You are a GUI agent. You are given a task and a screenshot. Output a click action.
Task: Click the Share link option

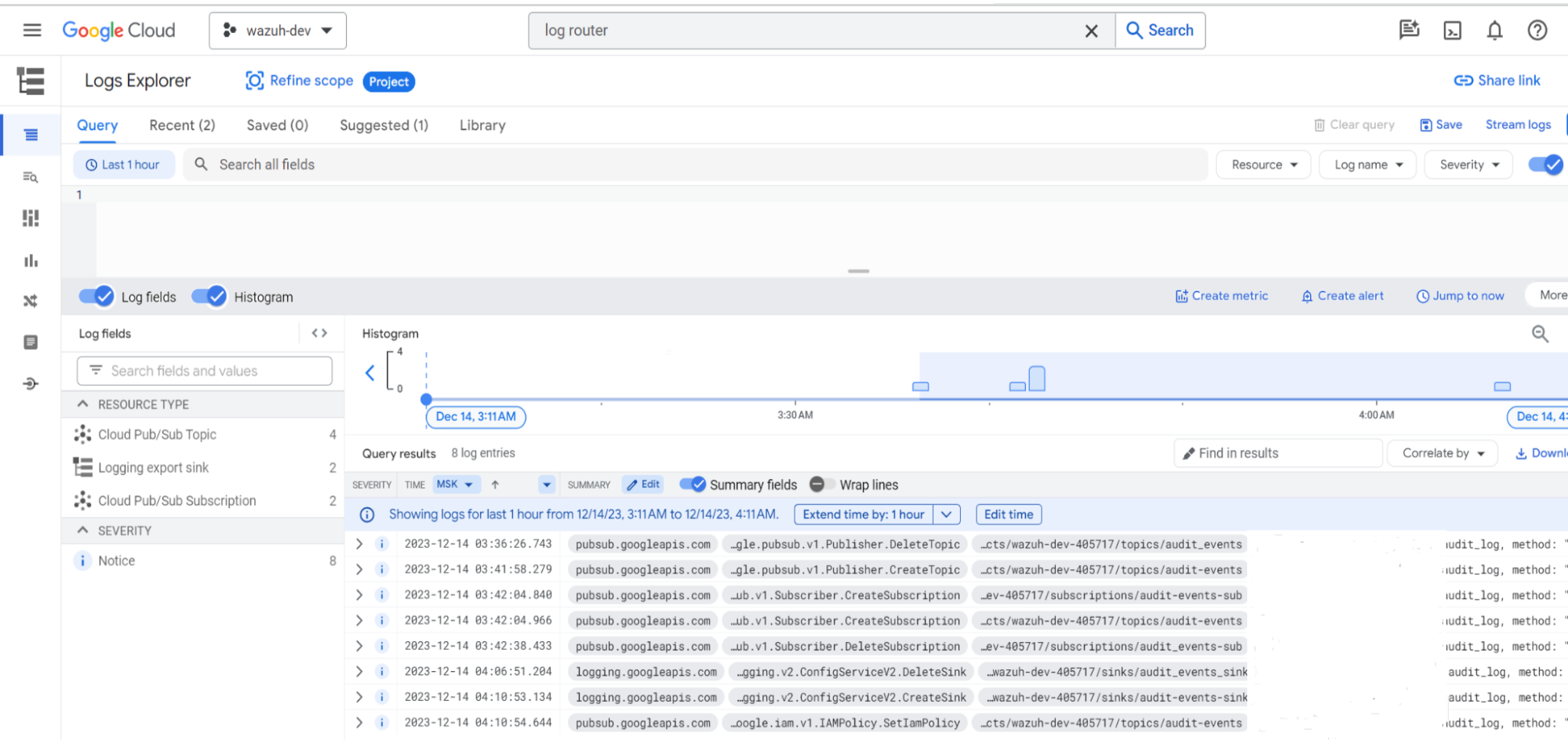point(1497,80)
